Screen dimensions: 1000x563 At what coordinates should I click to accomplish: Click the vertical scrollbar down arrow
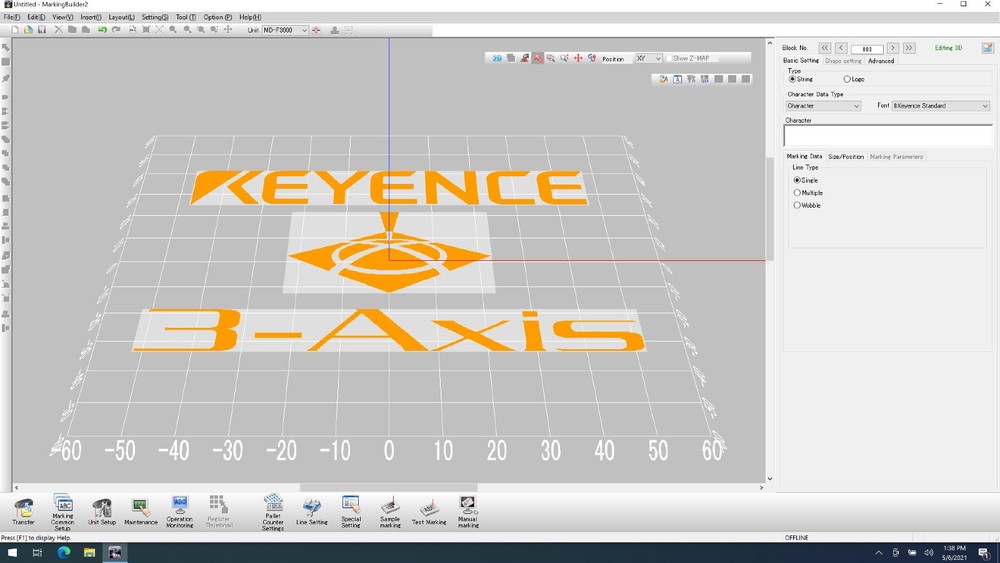770,479
